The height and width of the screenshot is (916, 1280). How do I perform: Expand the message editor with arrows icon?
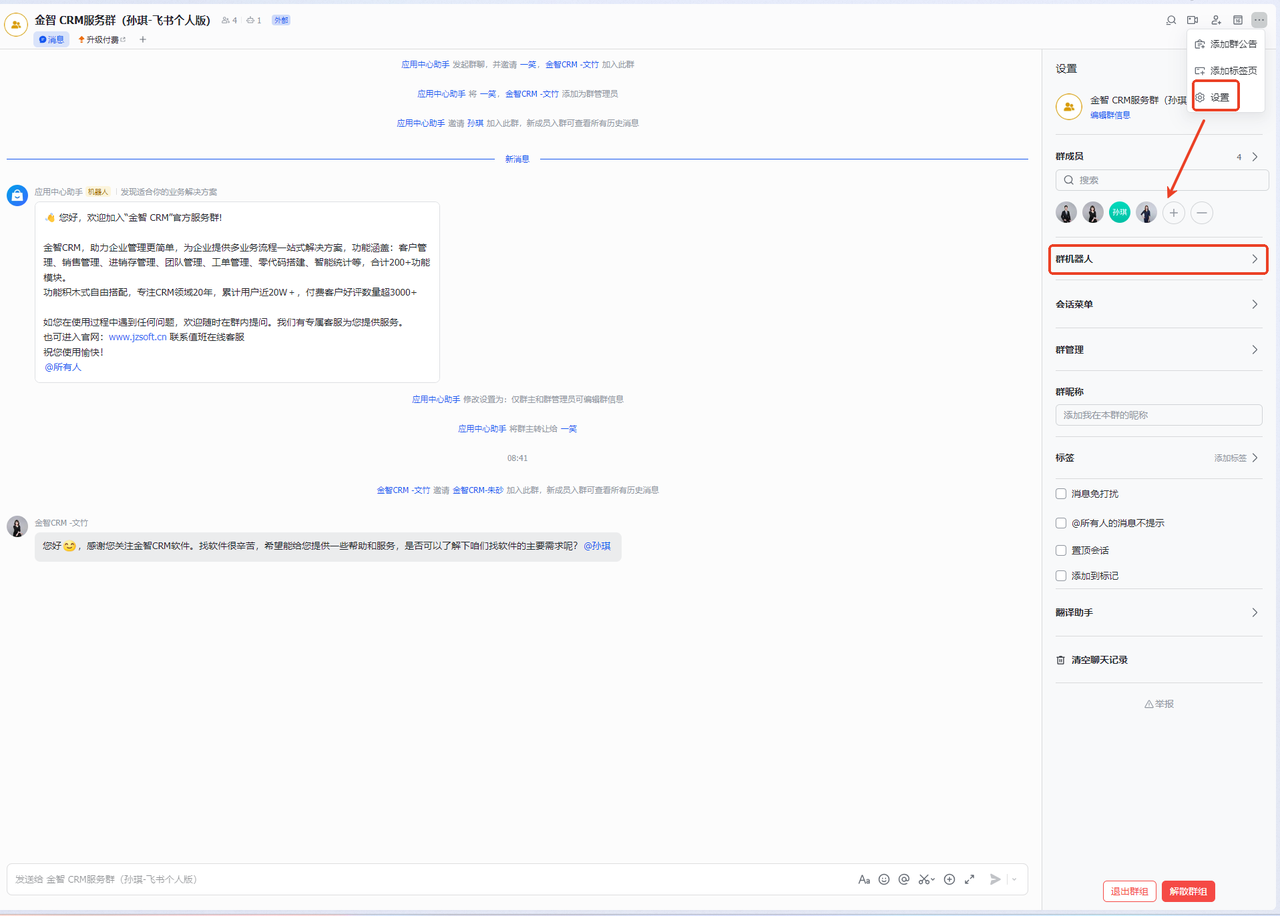point(969,879)
